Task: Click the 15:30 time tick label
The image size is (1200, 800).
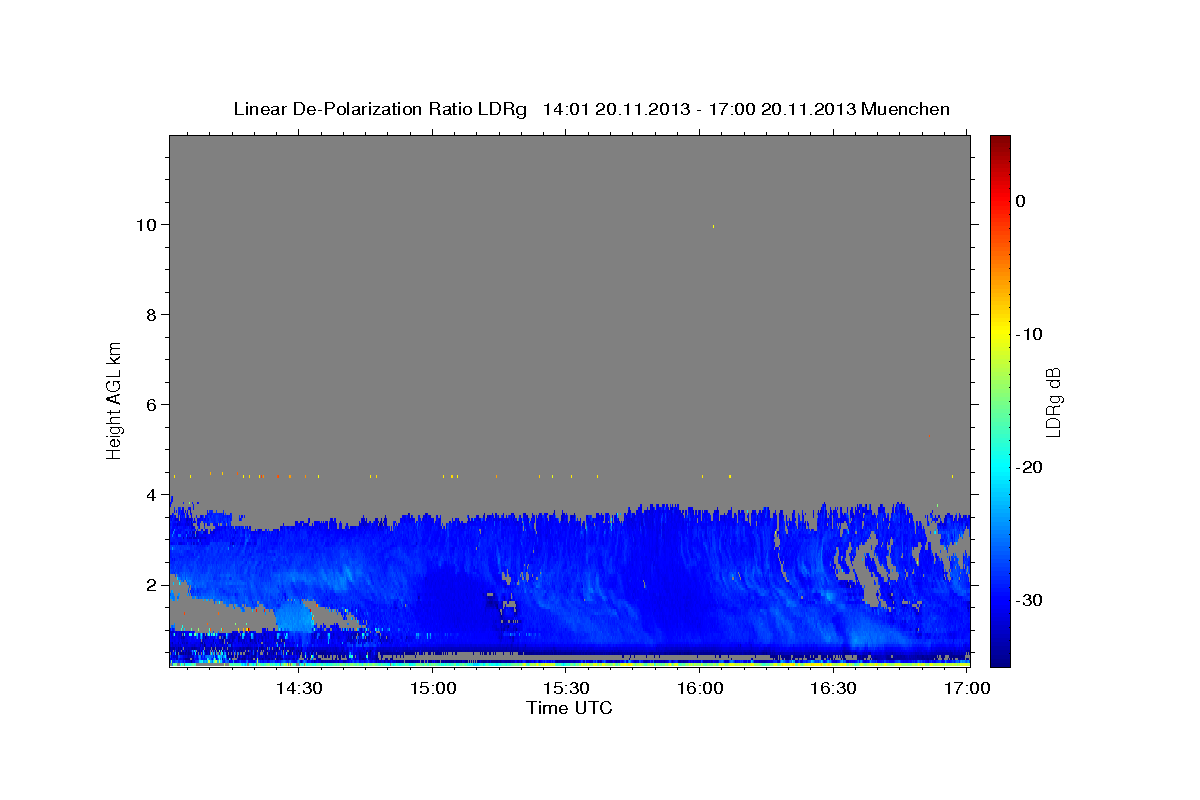Action: 565,689
